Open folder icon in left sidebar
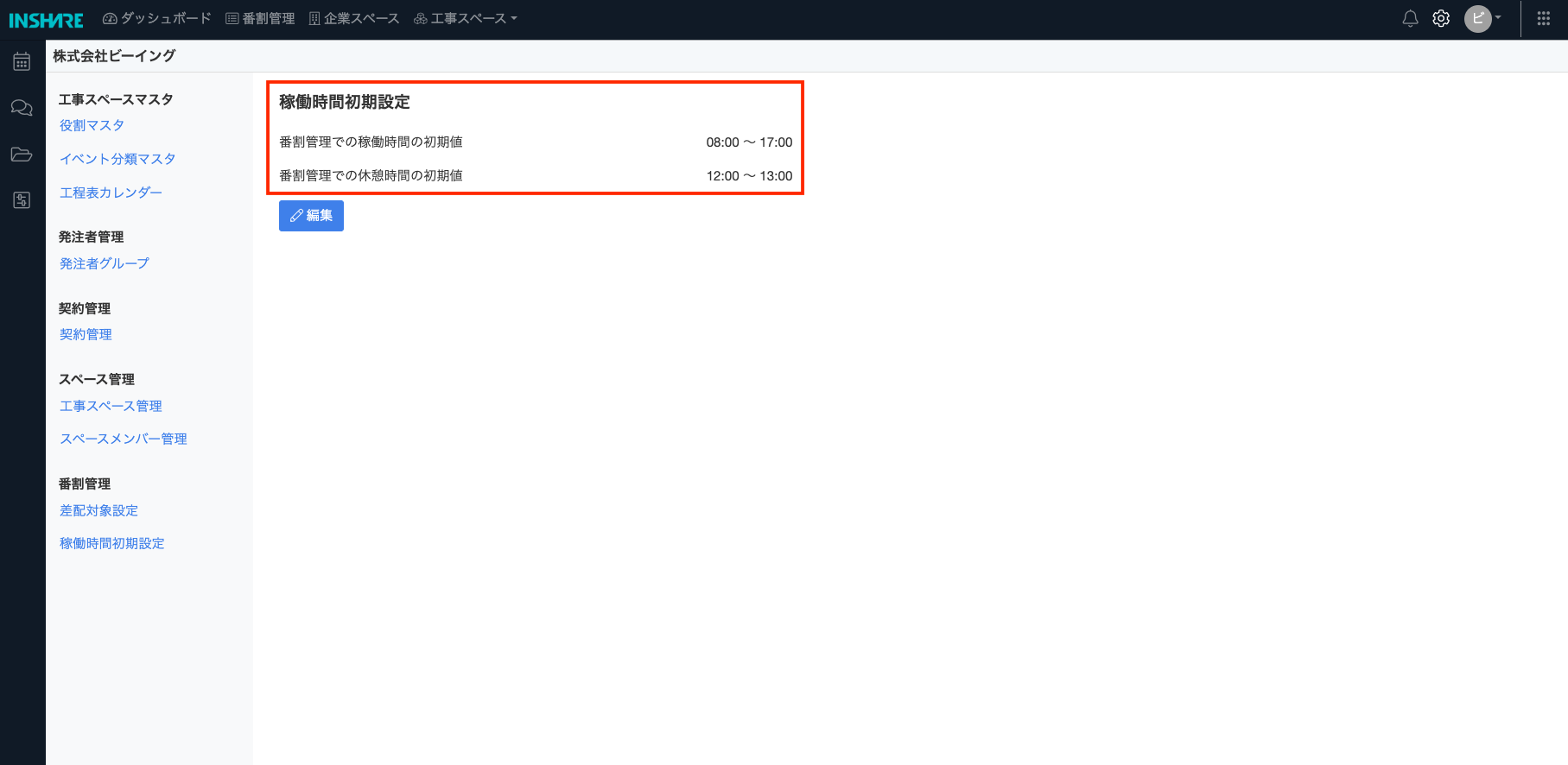This screenshot has width=1568, height=765. 22,155
